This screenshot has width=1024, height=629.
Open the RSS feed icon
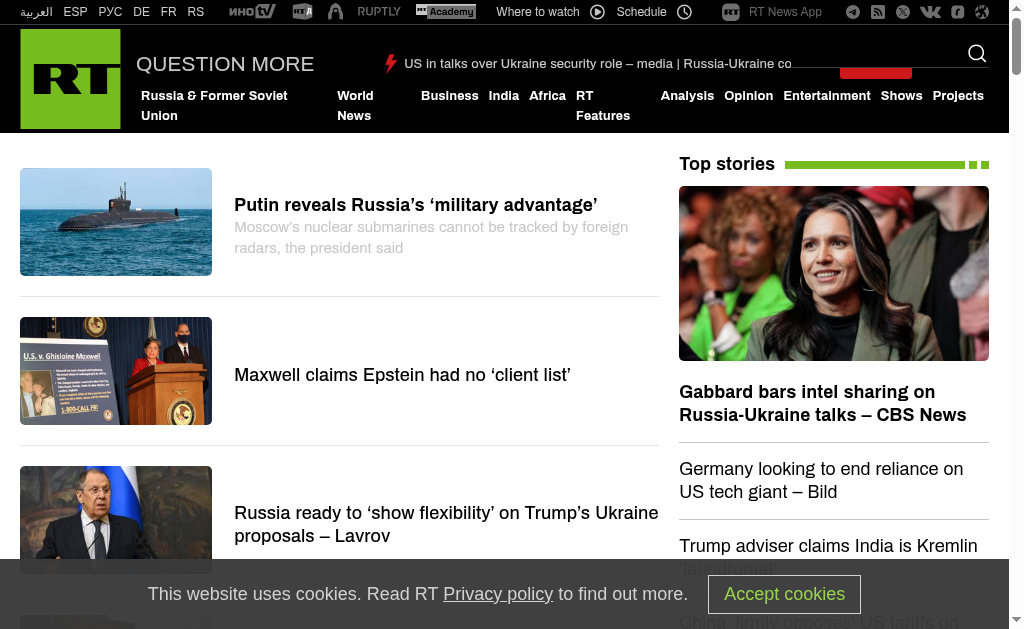coord(878,12)
